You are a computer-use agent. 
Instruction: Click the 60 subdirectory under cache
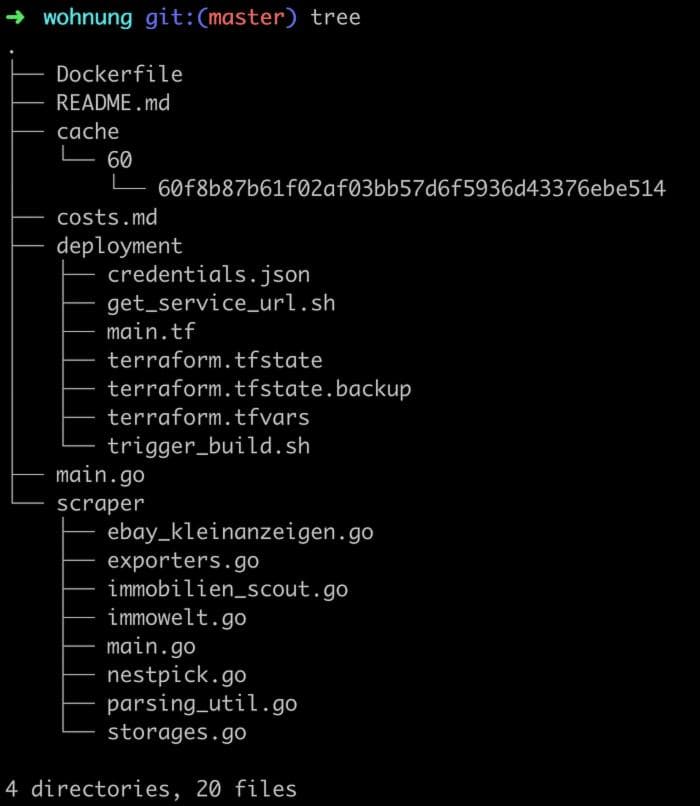(x=119, y=160)
